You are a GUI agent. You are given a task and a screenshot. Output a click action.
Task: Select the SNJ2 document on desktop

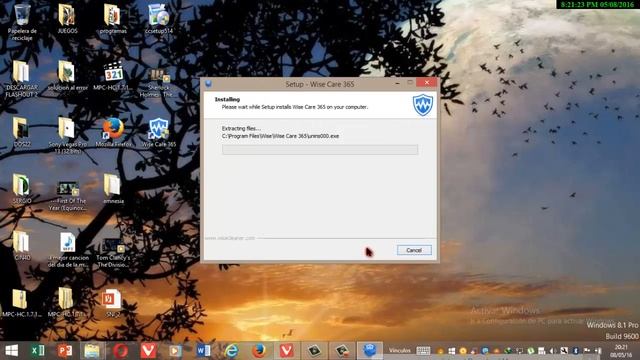[x=111, y=303]
